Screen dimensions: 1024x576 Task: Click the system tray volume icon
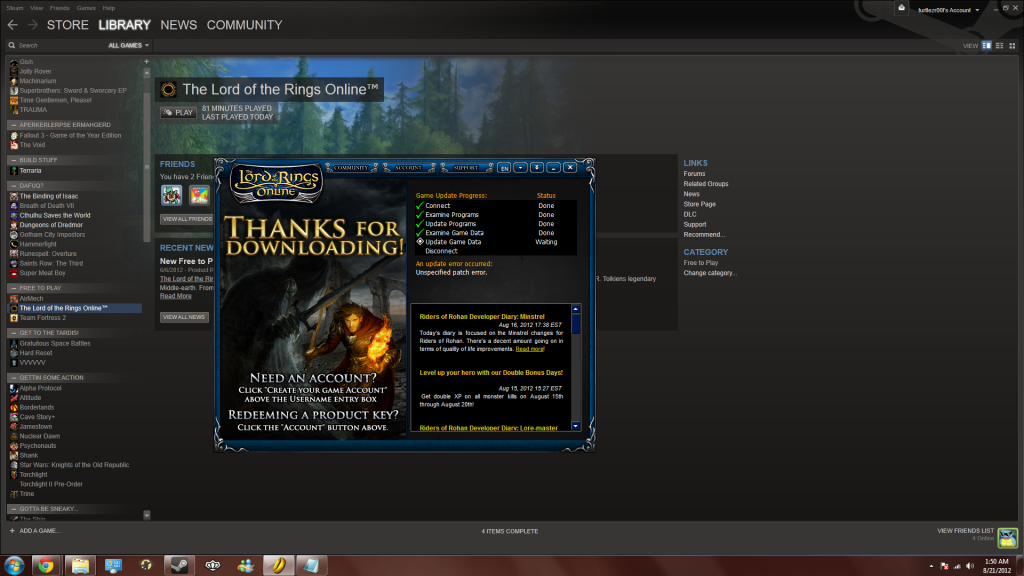[x=970, y=566]
